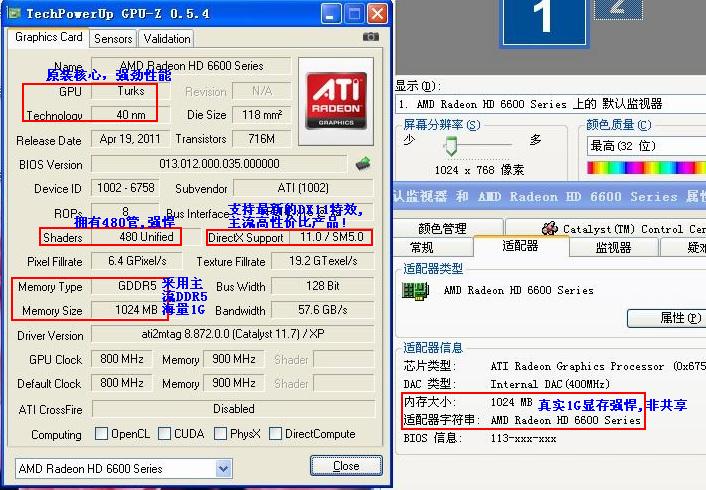Click the DirectX Support 11.0 / SM5.0 value
The width and height of the screenshot is (706, 490).
pyautogui.click(x=331, y=237)
